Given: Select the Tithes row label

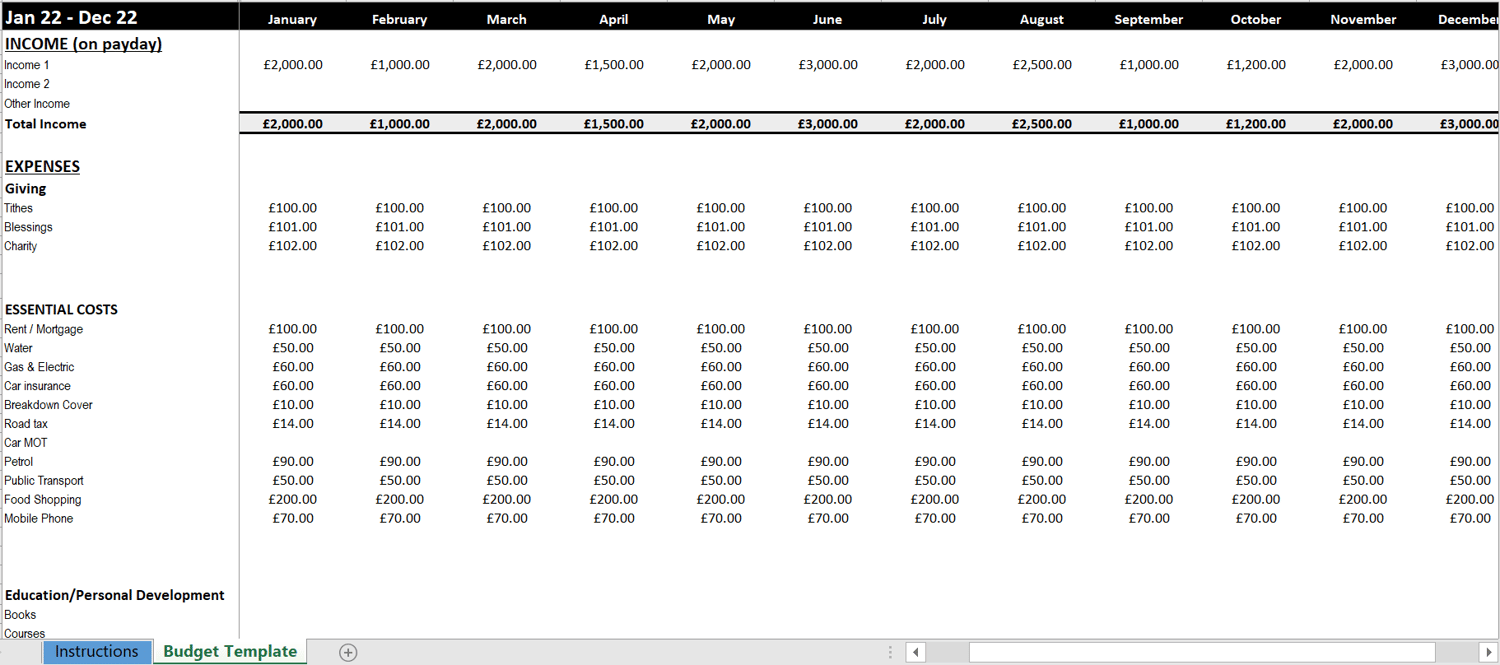Looking at the screenshot, I should tap(19, 208).
